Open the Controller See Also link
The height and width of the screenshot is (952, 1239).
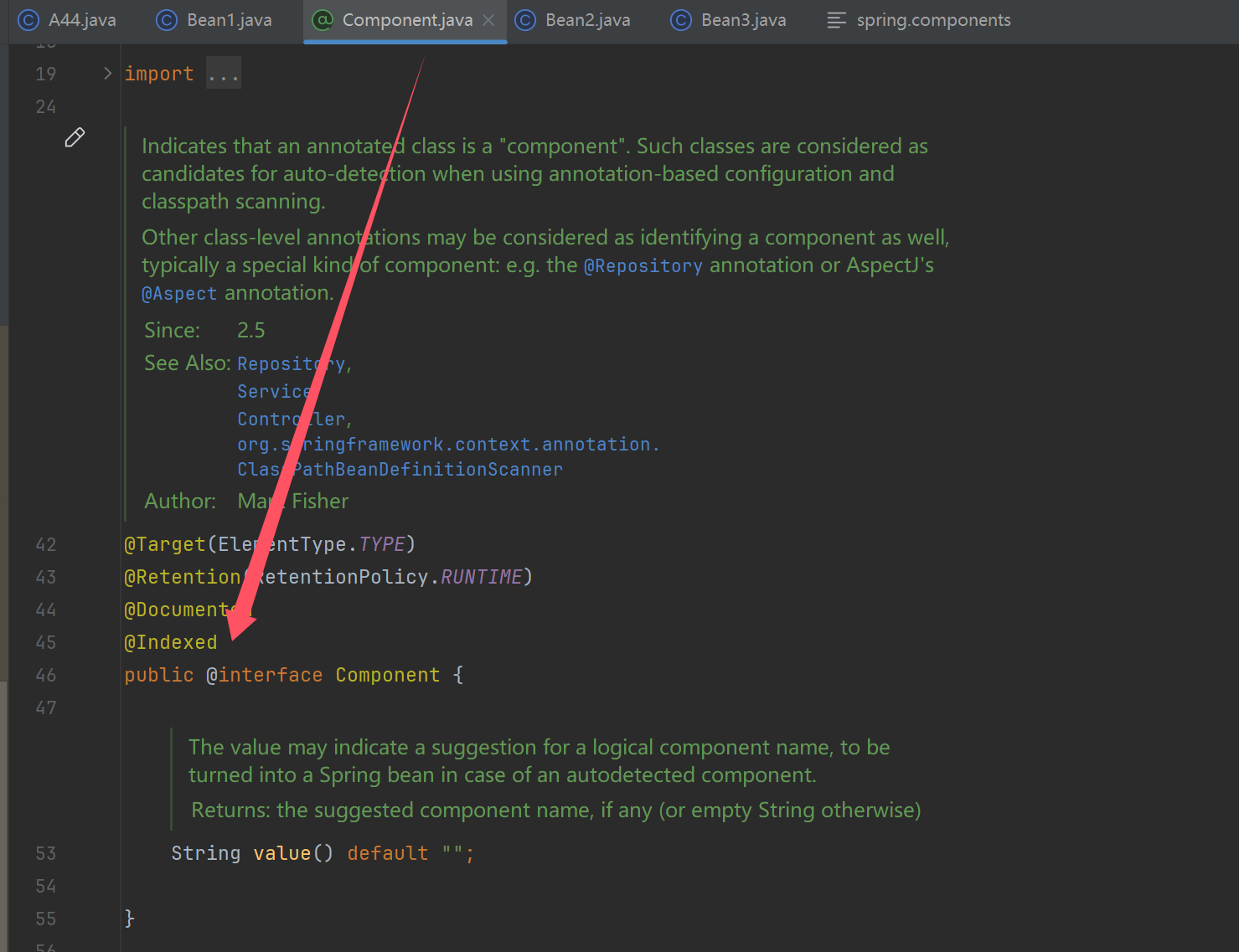pyautogui.click(x=292, y=419)
